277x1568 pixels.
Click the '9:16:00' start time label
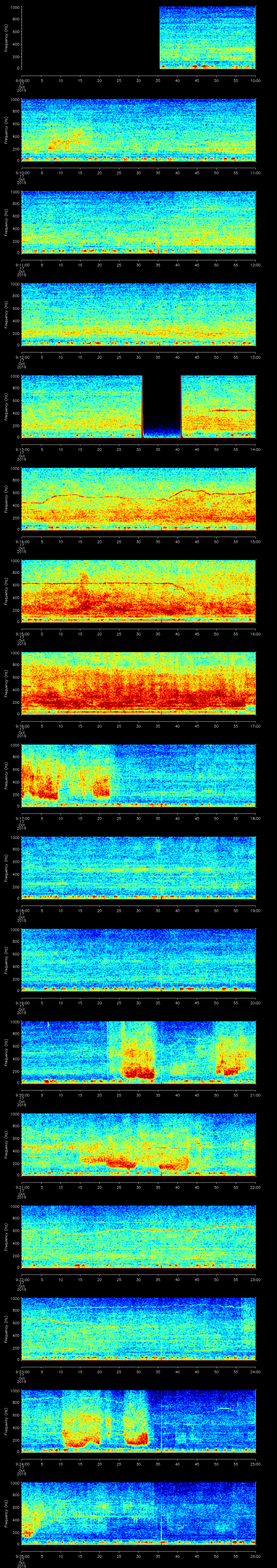(x=22, y=726)
